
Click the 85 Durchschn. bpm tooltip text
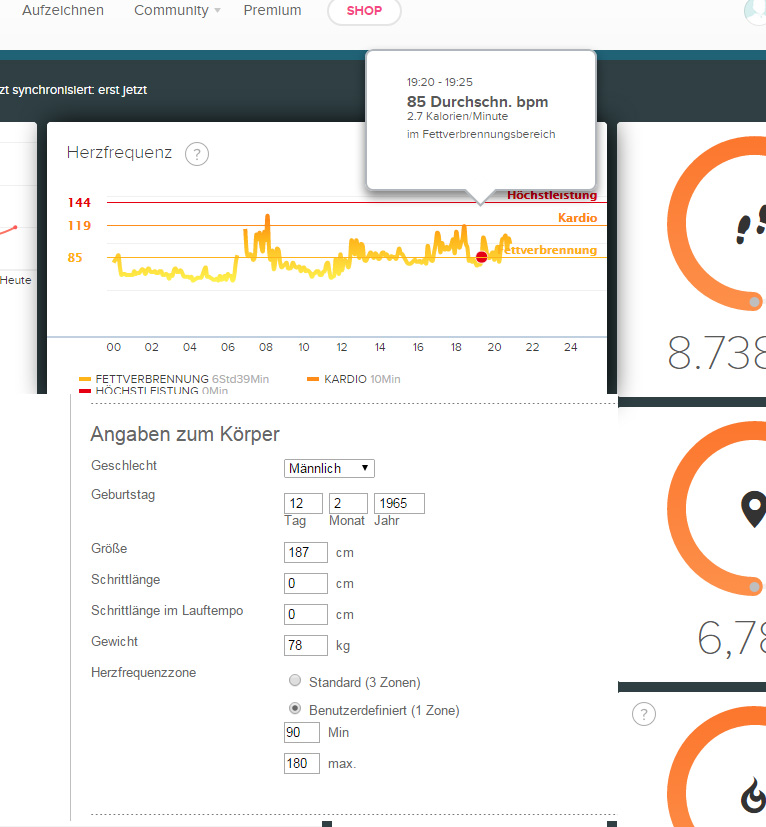pyautogui.click(x=477, y=102)
